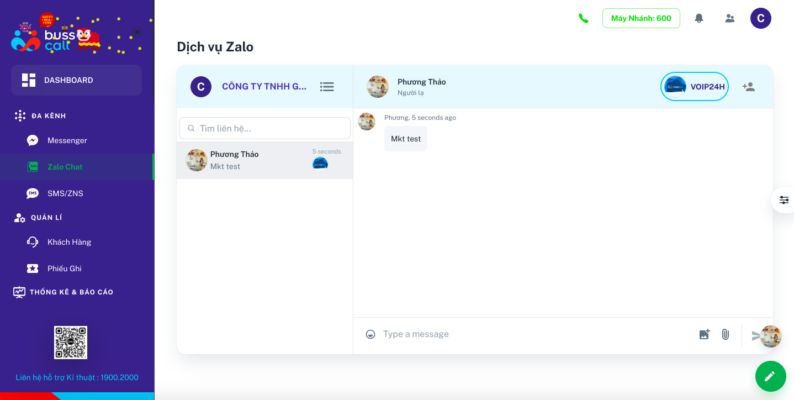Open the user profile avatar menu
Viewport: 794px width, 400px height.
[761, 18]
